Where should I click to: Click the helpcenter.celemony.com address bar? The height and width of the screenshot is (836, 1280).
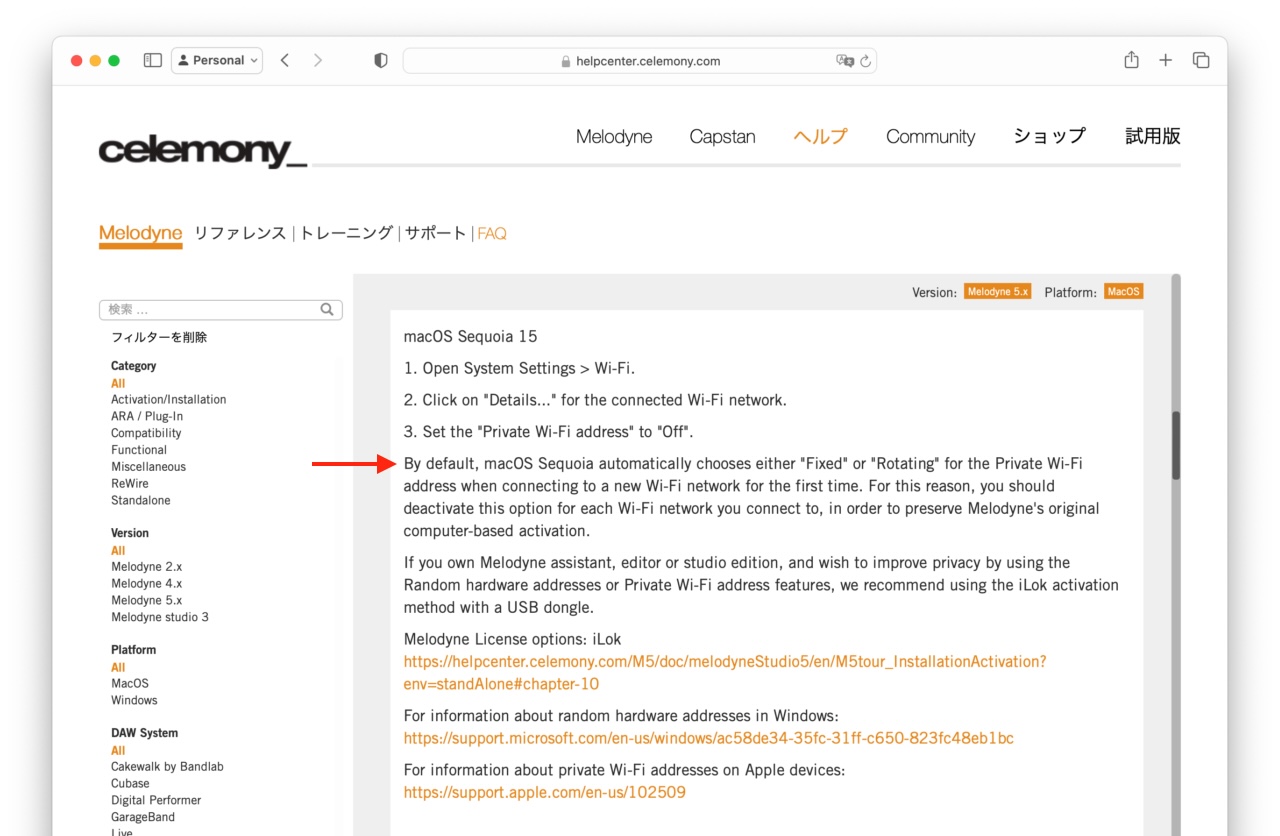[640, 61]
